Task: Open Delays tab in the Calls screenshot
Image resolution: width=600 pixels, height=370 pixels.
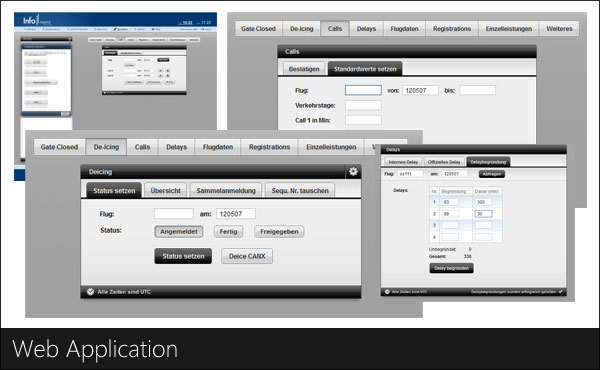Action: coord(366,29)
